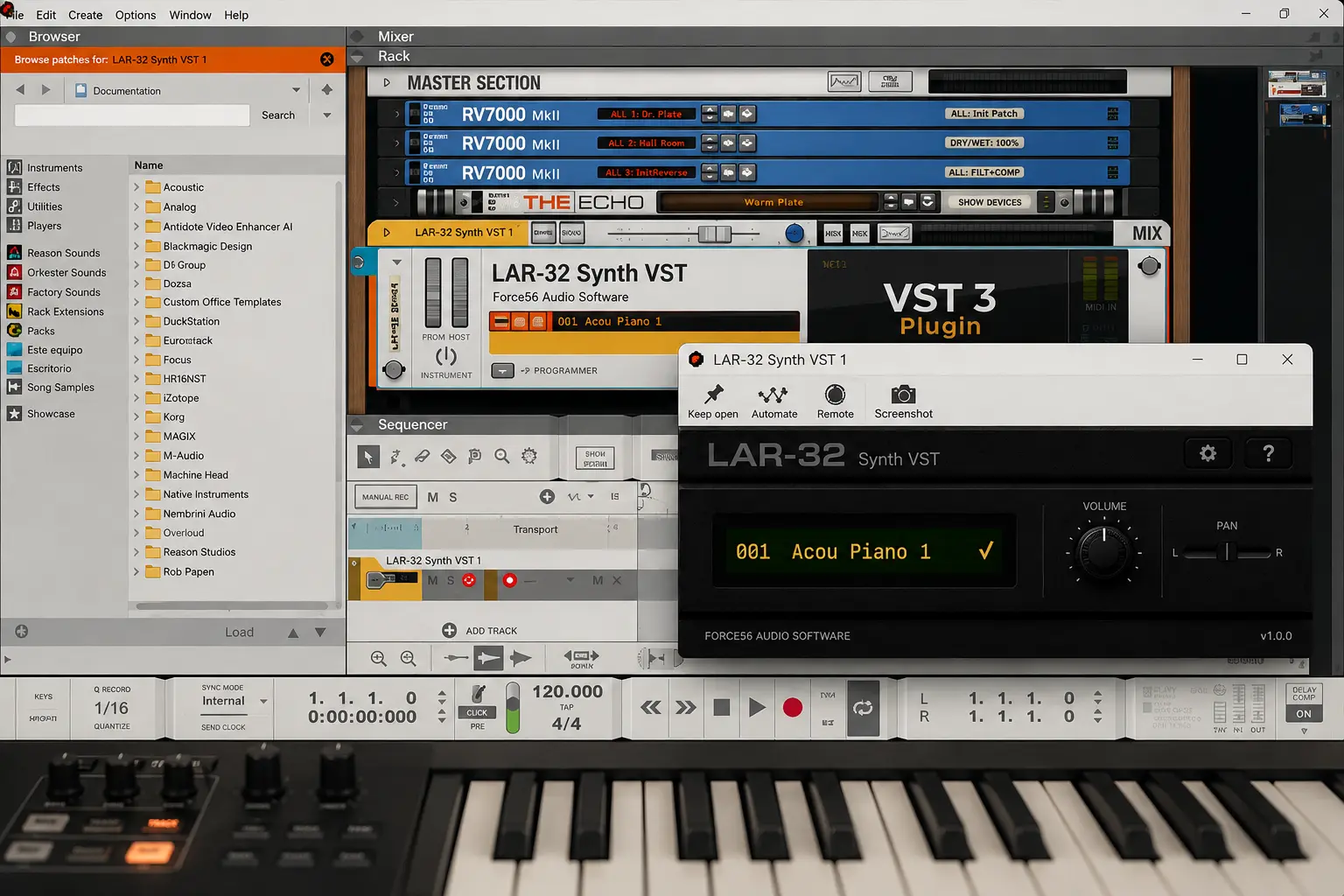1344x896 pixels.
Task: Select Instruments in Browser sidebar
Action: [54, 168]
